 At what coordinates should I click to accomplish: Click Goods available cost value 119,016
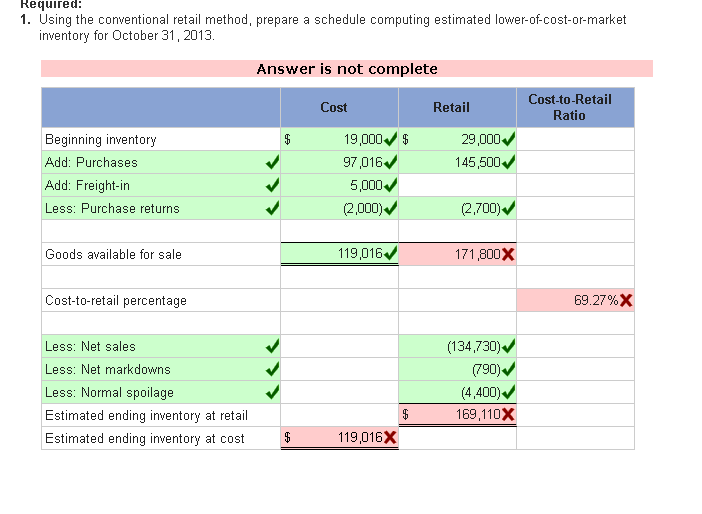coord(360,254)
